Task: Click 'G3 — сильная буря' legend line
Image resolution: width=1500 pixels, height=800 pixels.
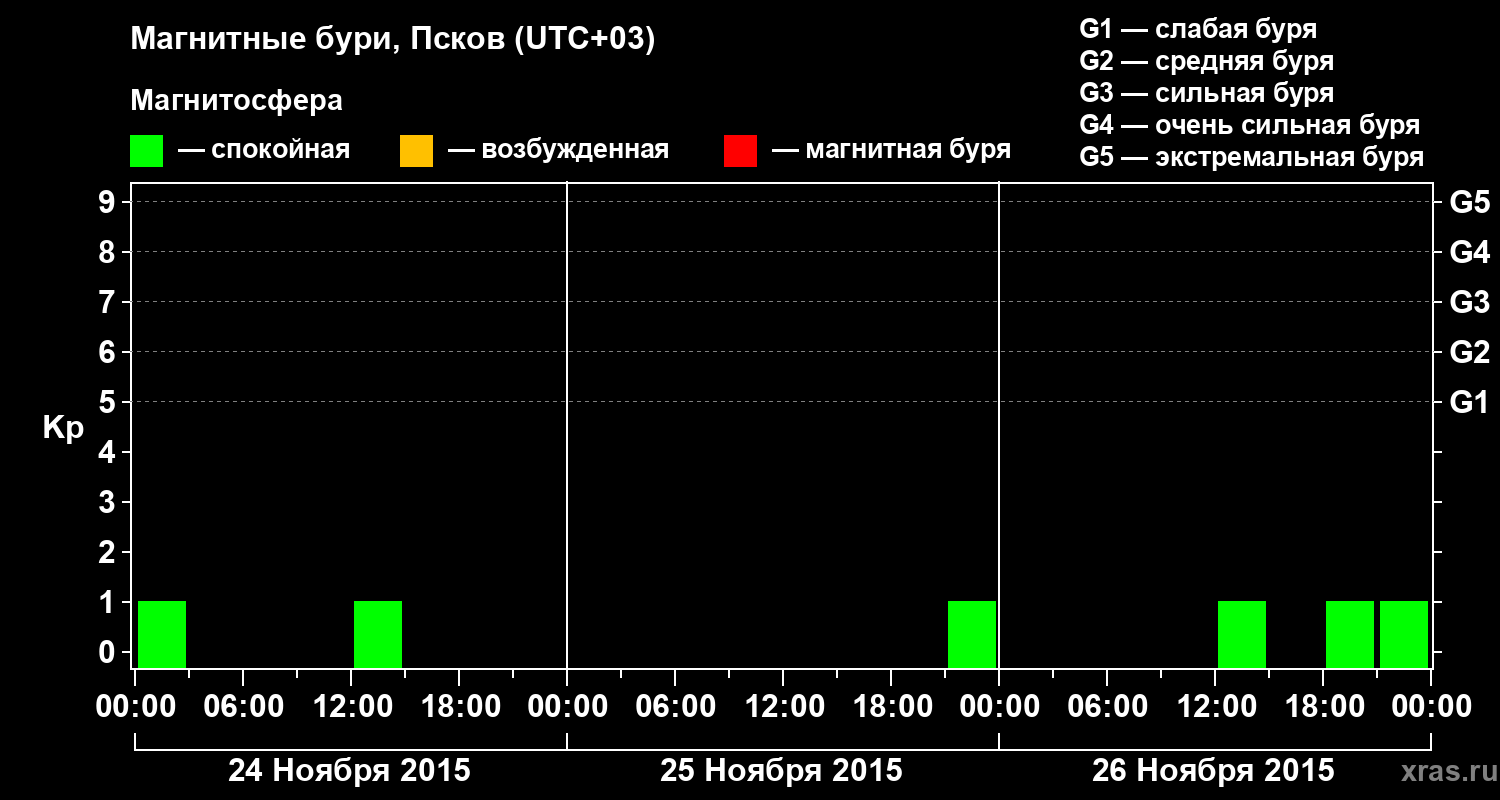Action: click(1206, 93)
